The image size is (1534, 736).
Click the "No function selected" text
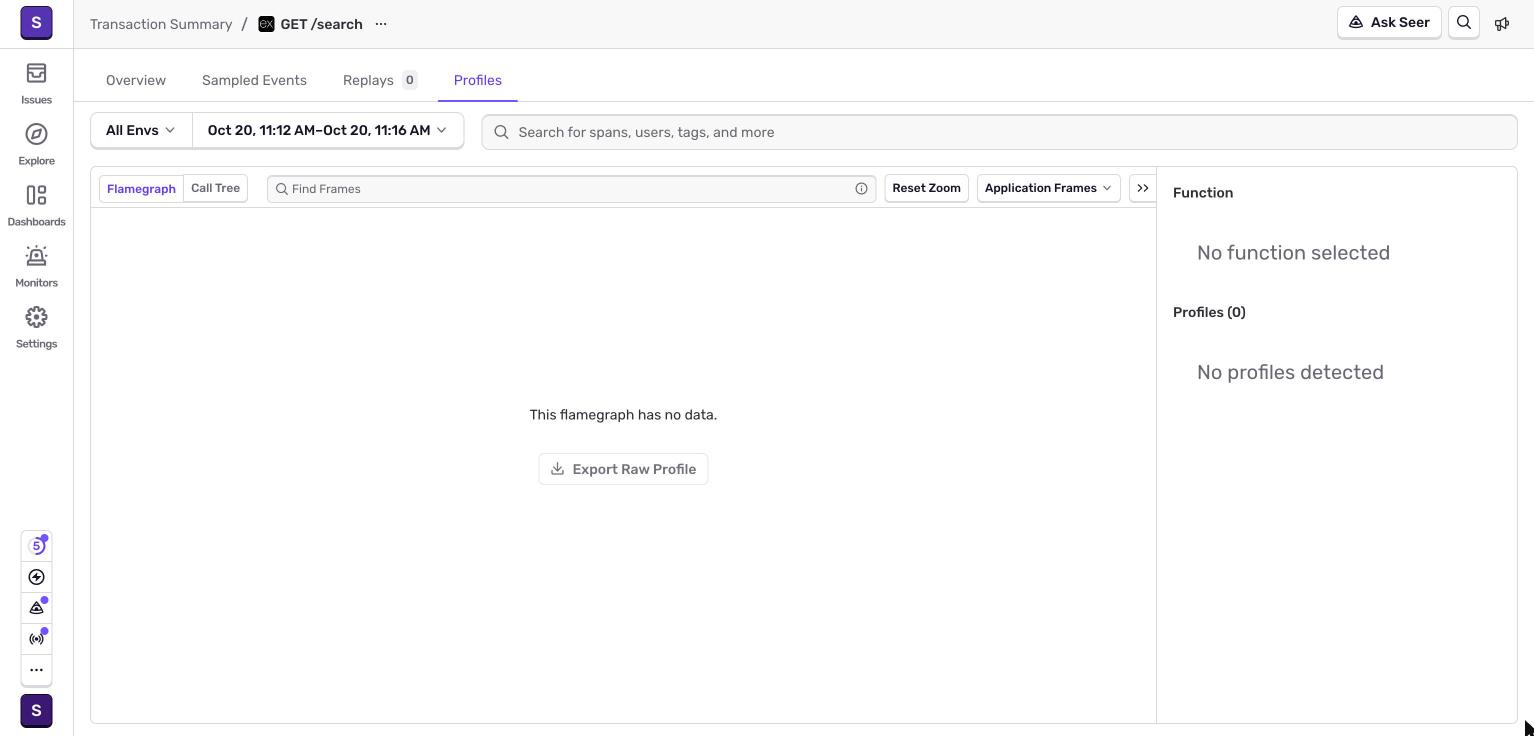tap(1293, 253)
